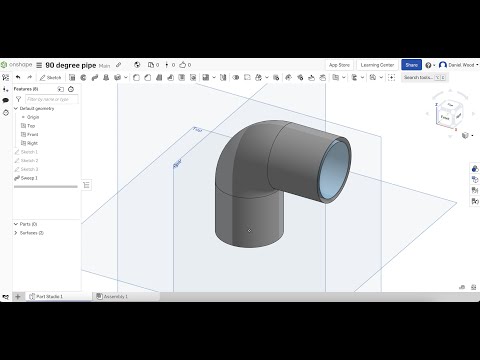Select the Boolean tool
Image resolution: width=480 pixels, height=360 pixels.
236,77
